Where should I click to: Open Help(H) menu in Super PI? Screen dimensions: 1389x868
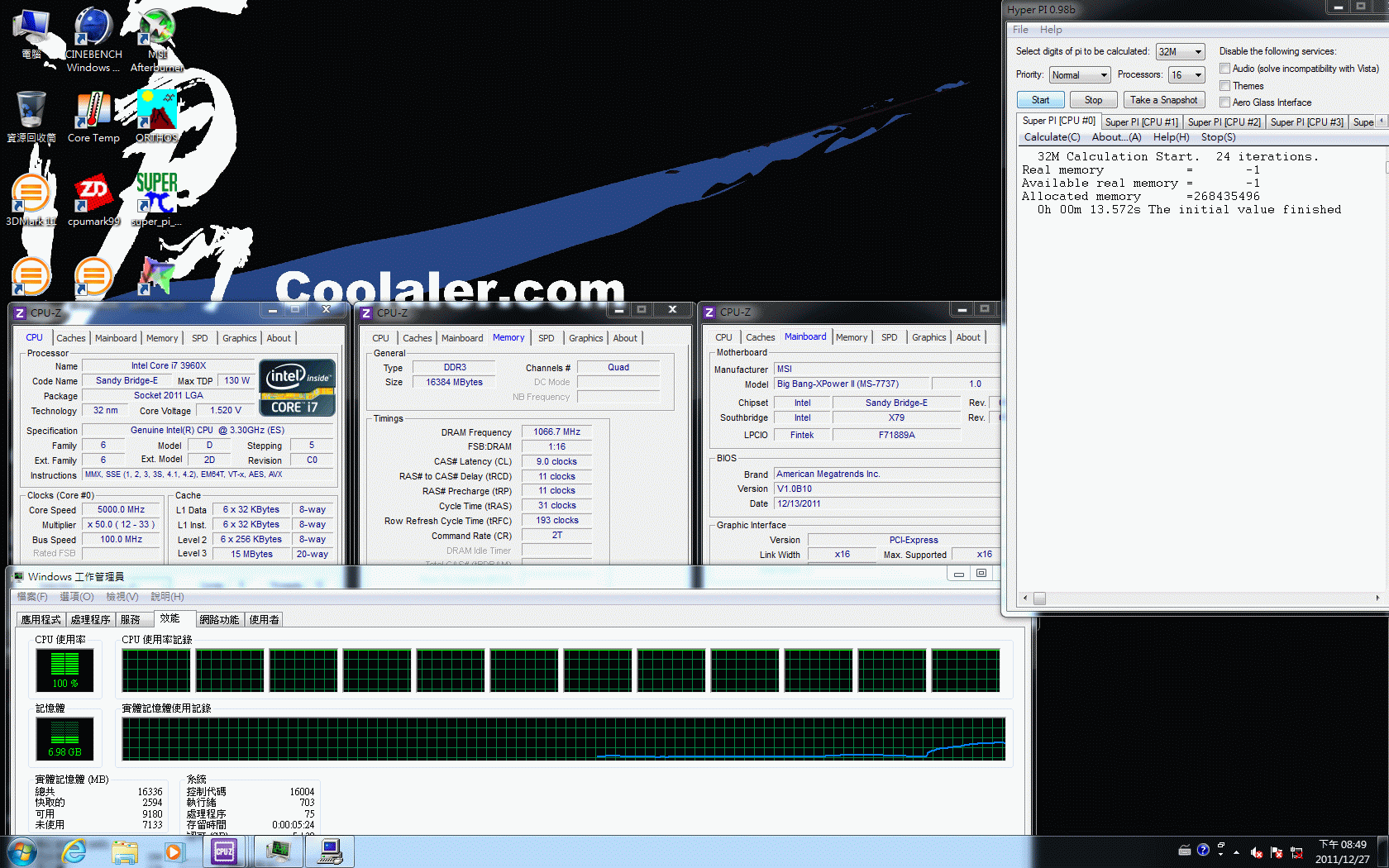pyautogui.click(x=1171, y=137)
